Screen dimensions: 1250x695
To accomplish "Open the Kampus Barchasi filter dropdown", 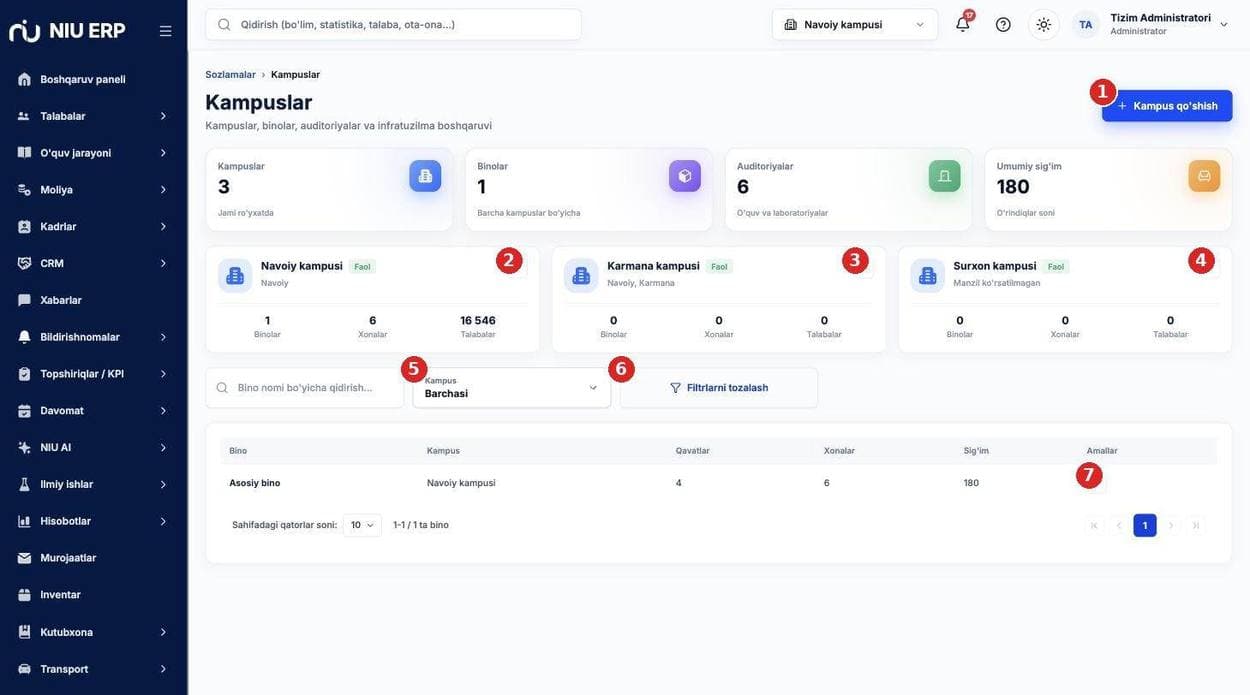I will pyautogui.click(x=512, y=388).
